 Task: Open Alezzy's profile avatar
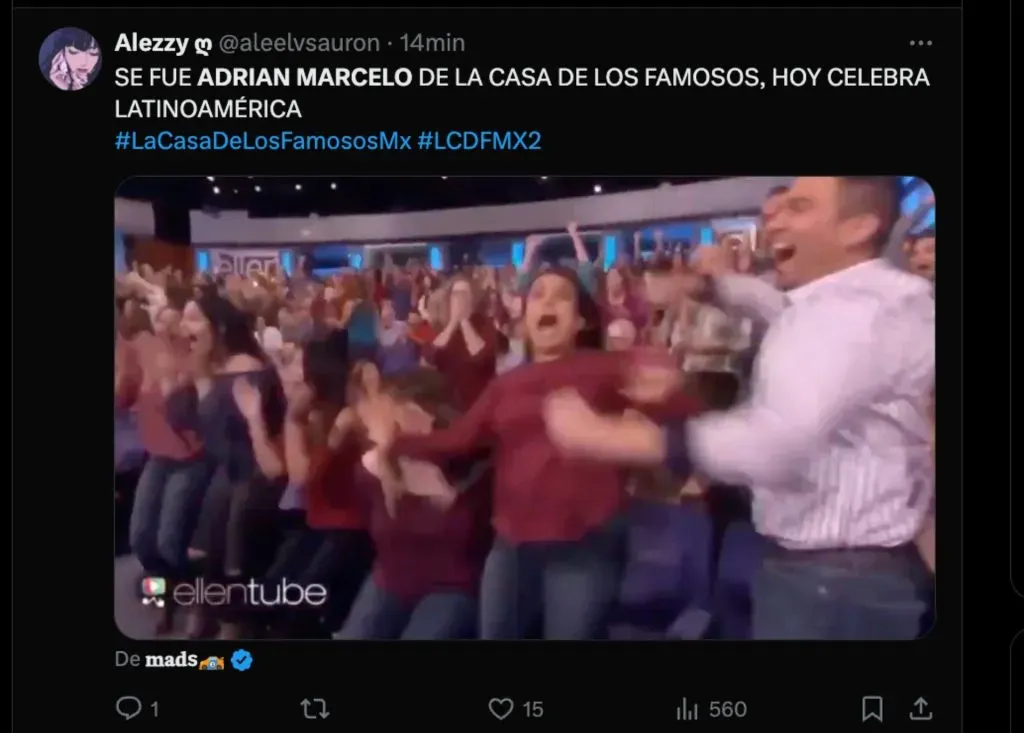pyautogui.click(x=70, y=59)
